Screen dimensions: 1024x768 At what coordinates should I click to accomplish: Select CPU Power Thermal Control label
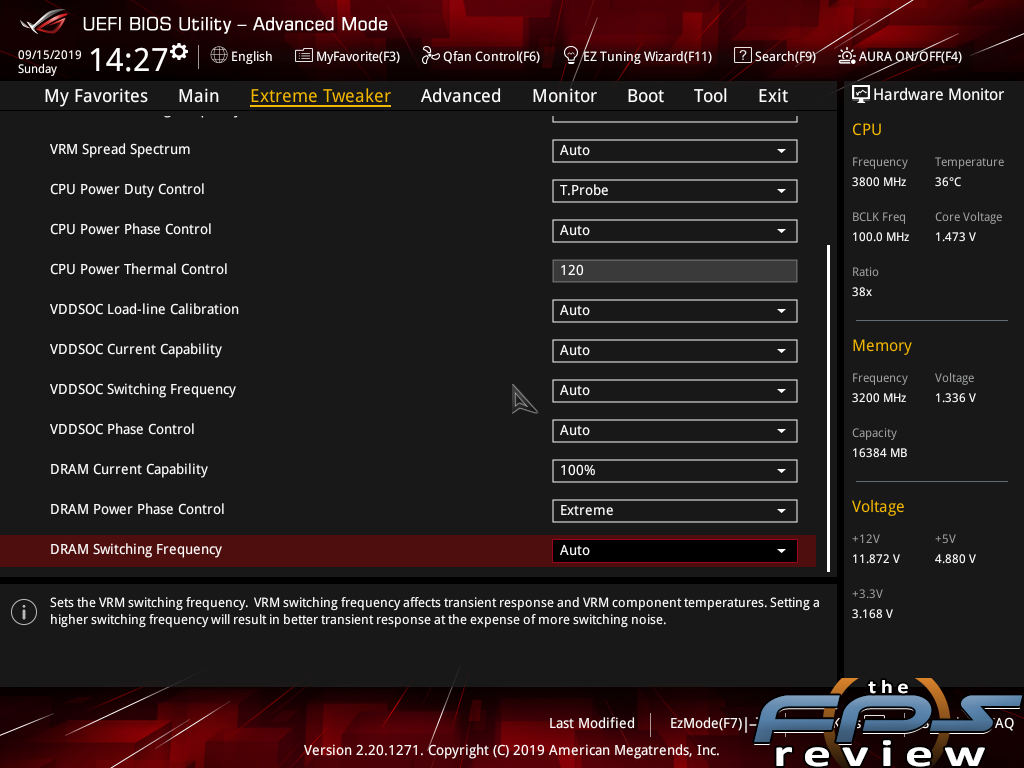[x=138, y=269]
